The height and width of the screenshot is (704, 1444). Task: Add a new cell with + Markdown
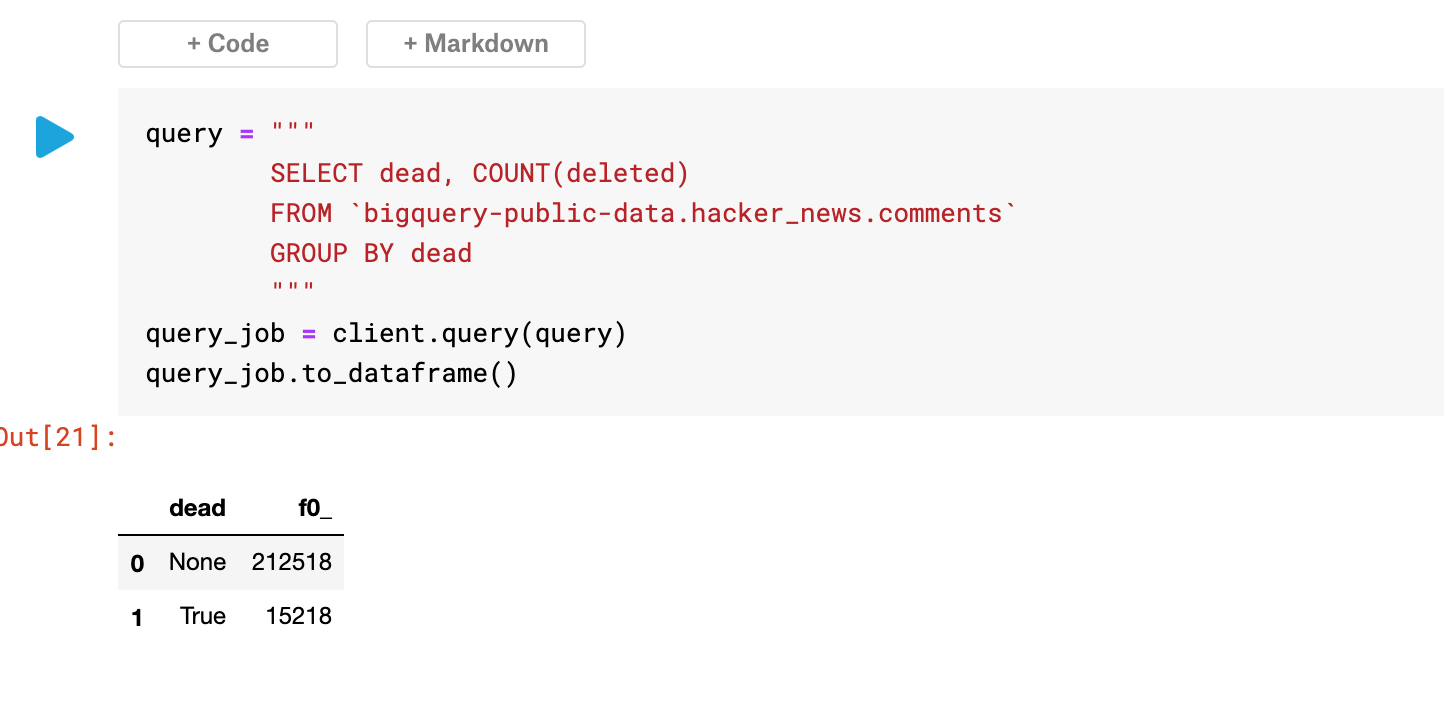point(476,44)
